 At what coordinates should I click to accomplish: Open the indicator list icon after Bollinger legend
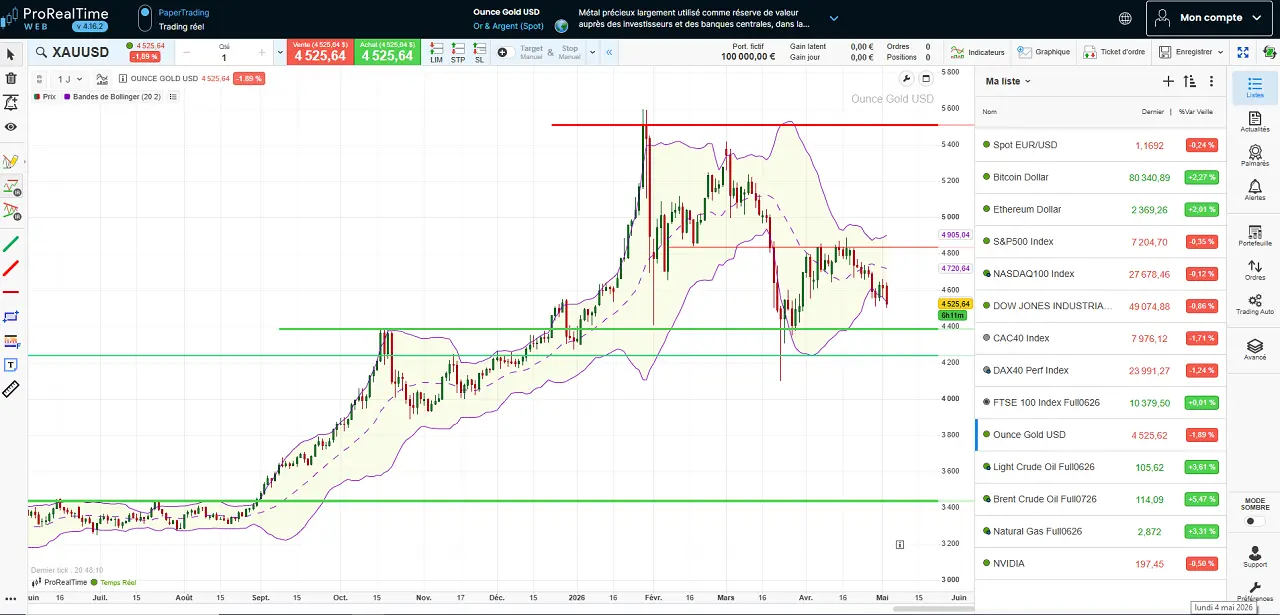[173, 97]
